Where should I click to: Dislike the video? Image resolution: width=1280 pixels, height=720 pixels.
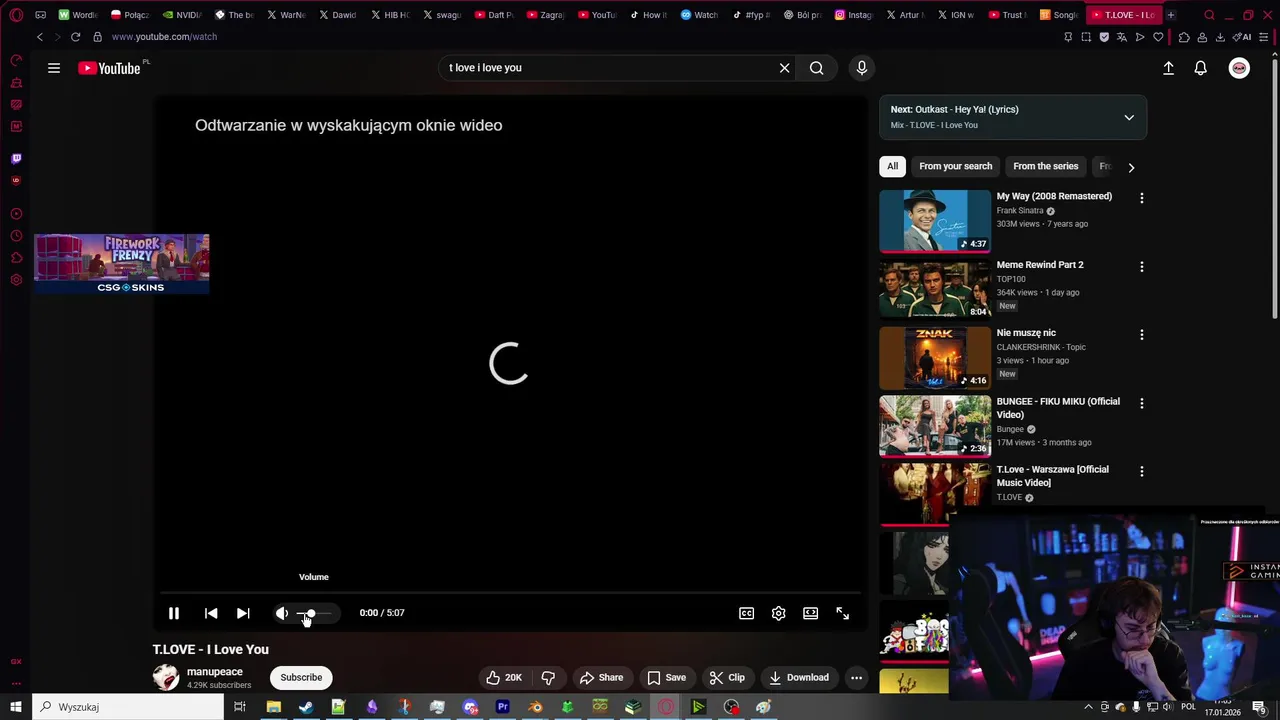pyautogui.click(x=548, y=677)
